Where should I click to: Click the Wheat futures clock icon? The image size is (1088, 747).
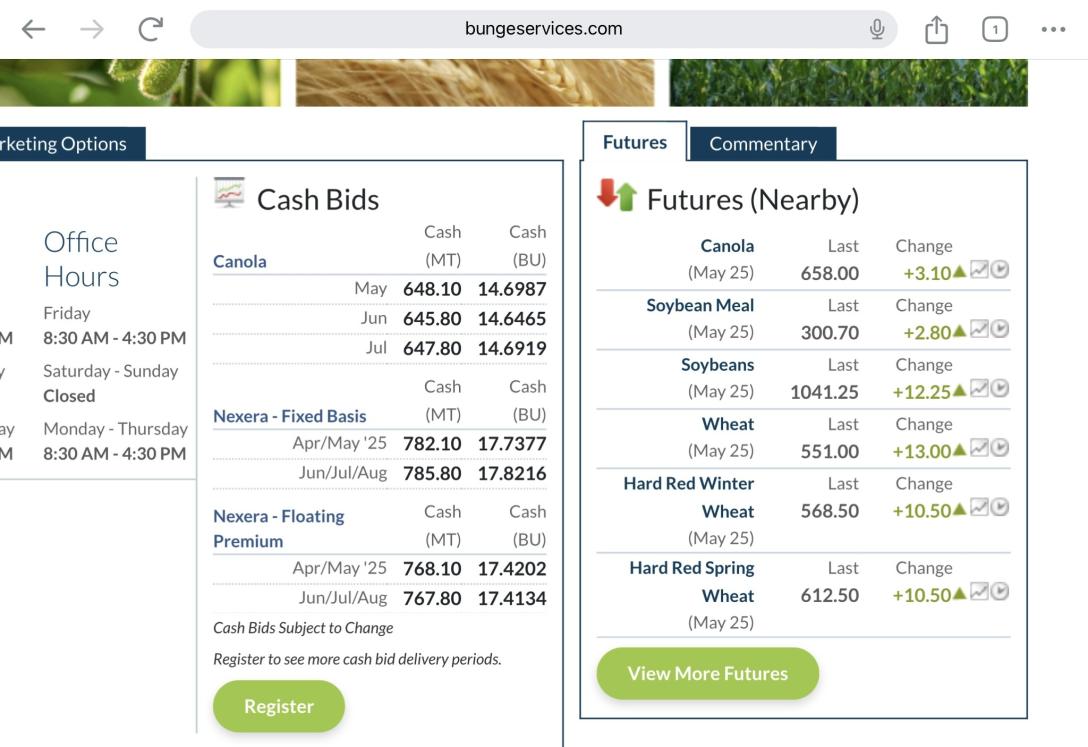[999, 448]
